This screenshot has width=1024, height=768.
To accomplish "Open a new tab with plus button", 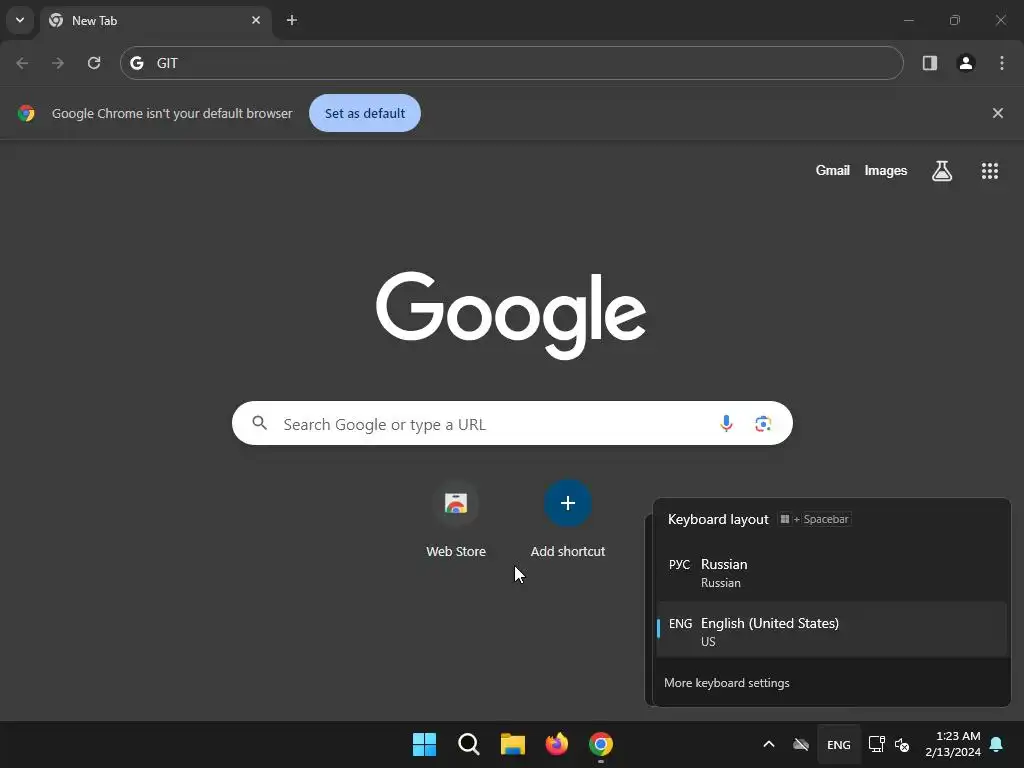I will pyautogui.click(x=292, y=20).
